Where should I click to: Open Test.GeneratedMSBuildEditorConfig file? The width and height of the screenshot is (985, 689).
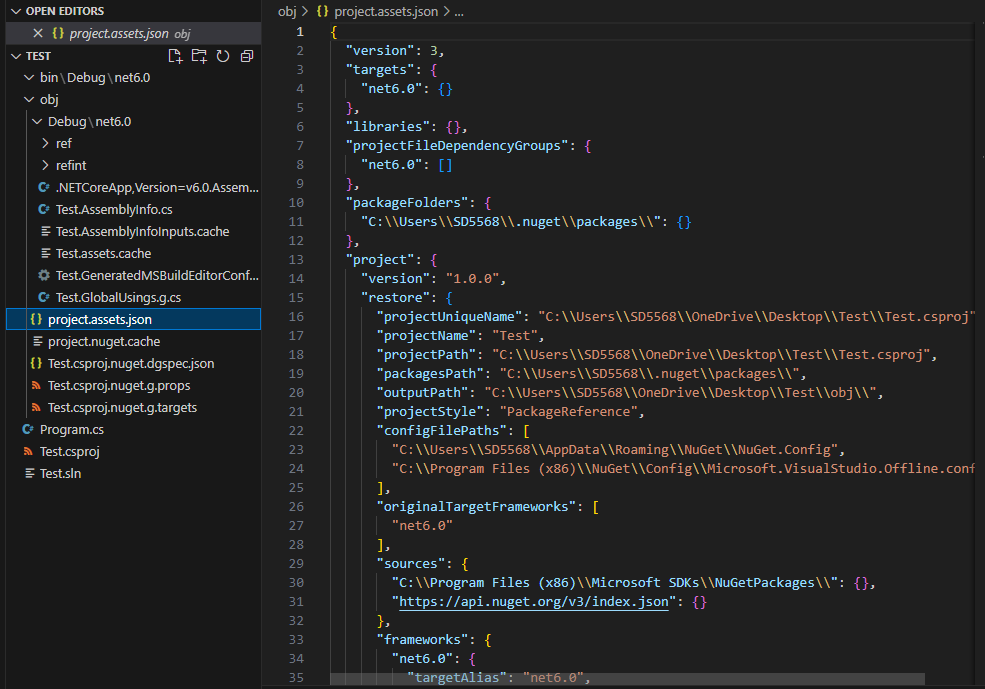(x=133, y=275)
